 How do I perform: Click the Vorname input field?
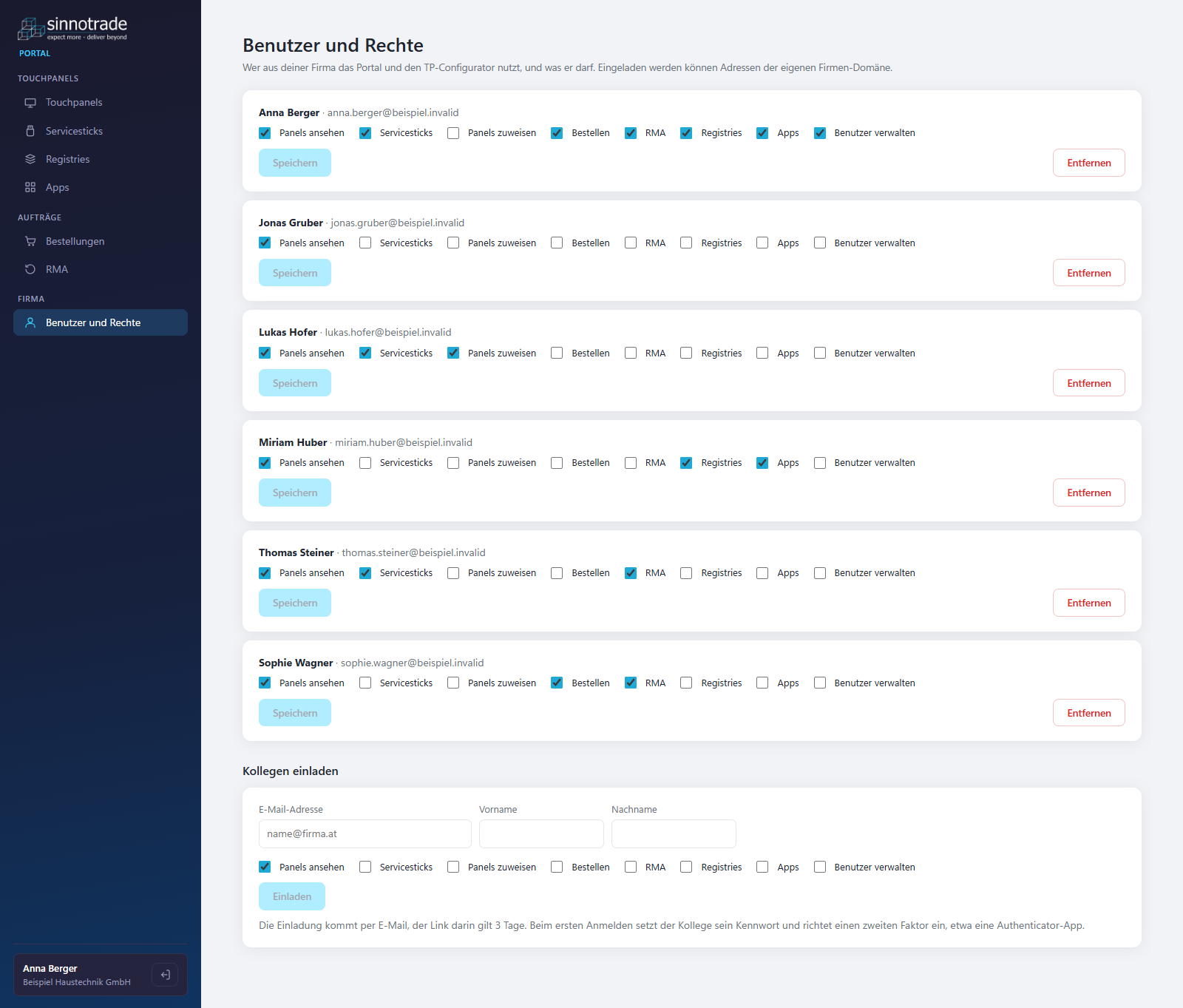[x=541, y=833]
